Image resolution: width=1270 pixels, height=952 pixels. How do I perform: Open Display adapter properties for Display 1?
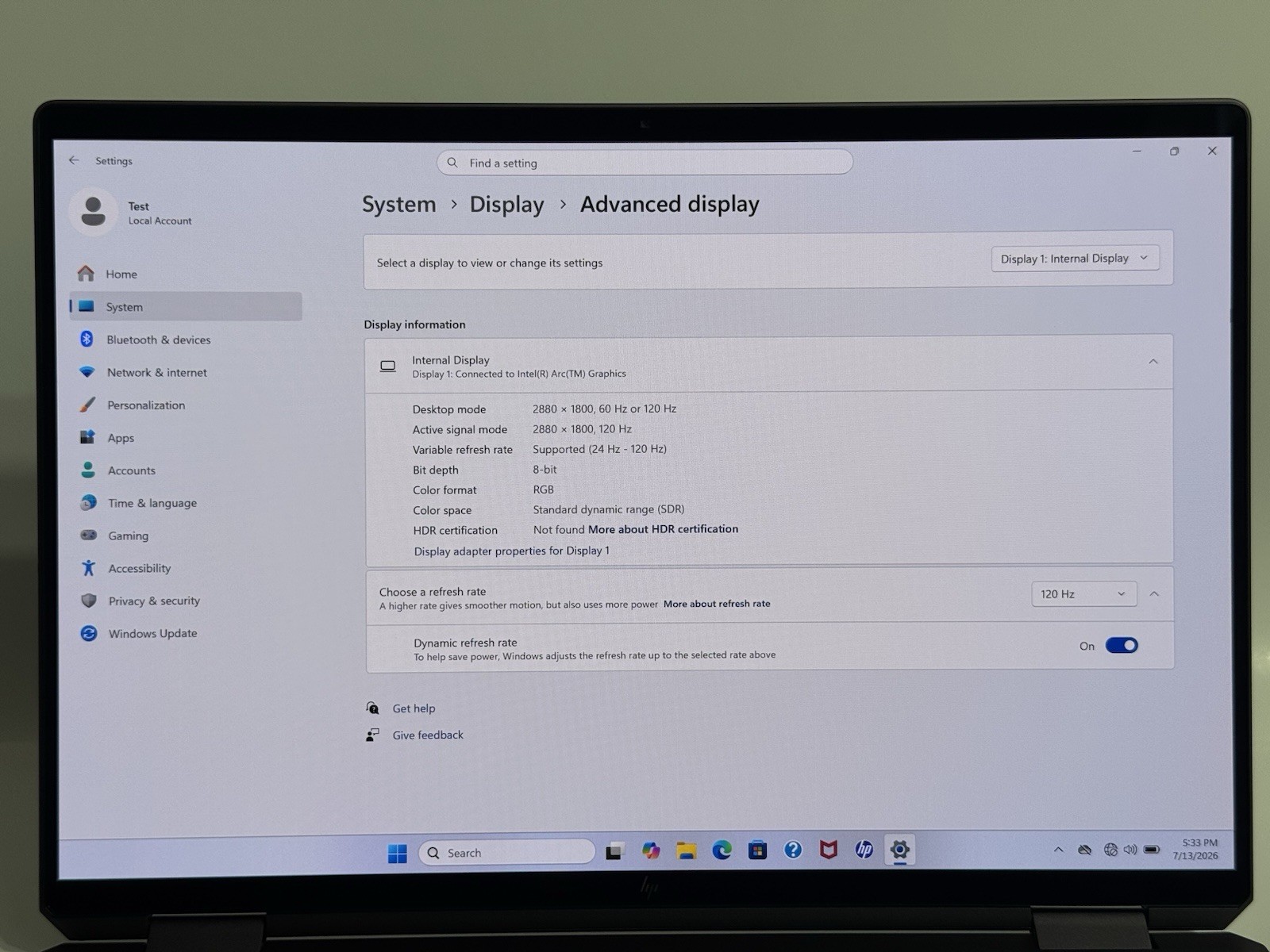511,551
